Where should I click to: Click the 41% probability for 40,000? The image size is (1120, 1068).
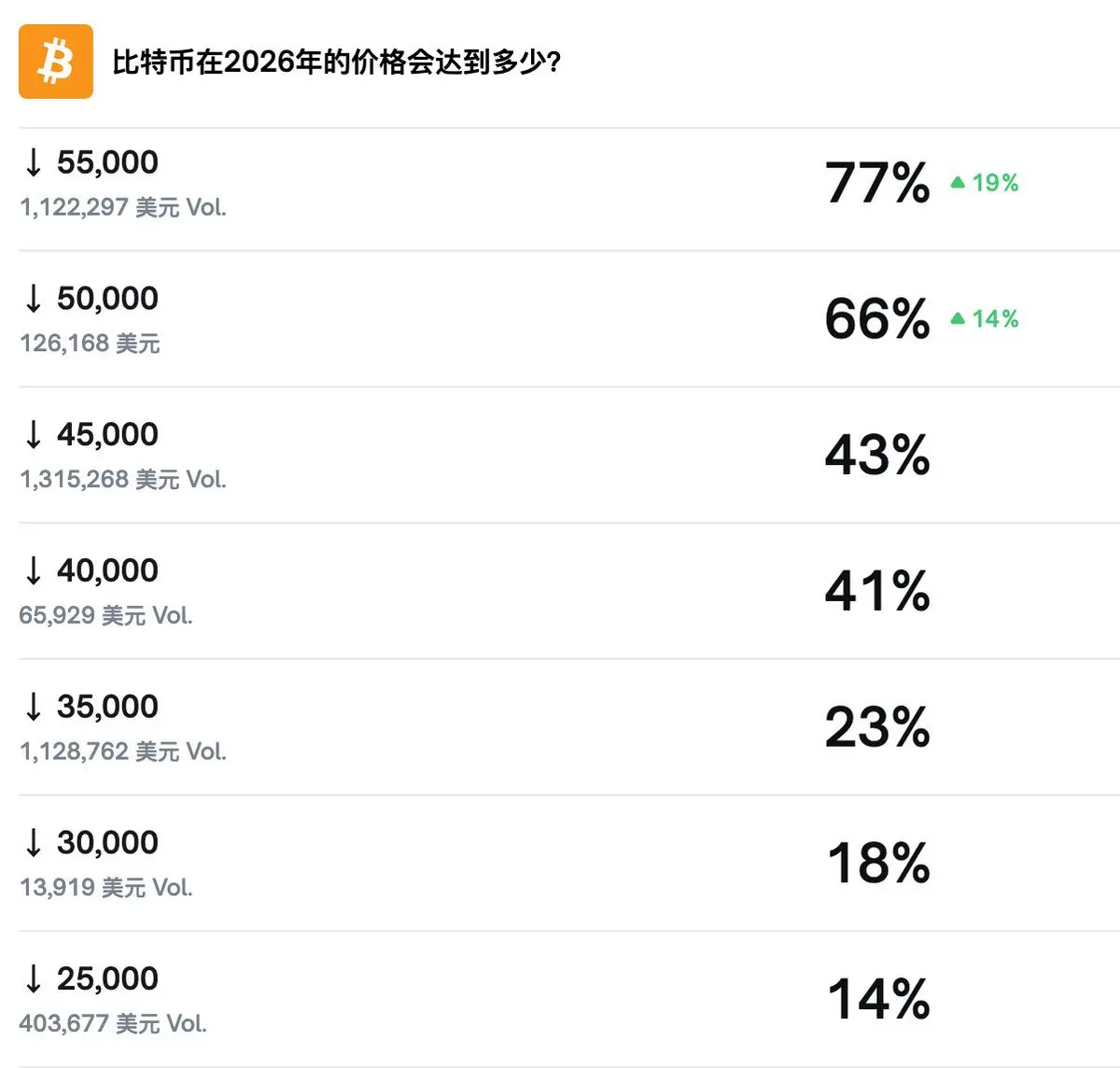(877, 591)
